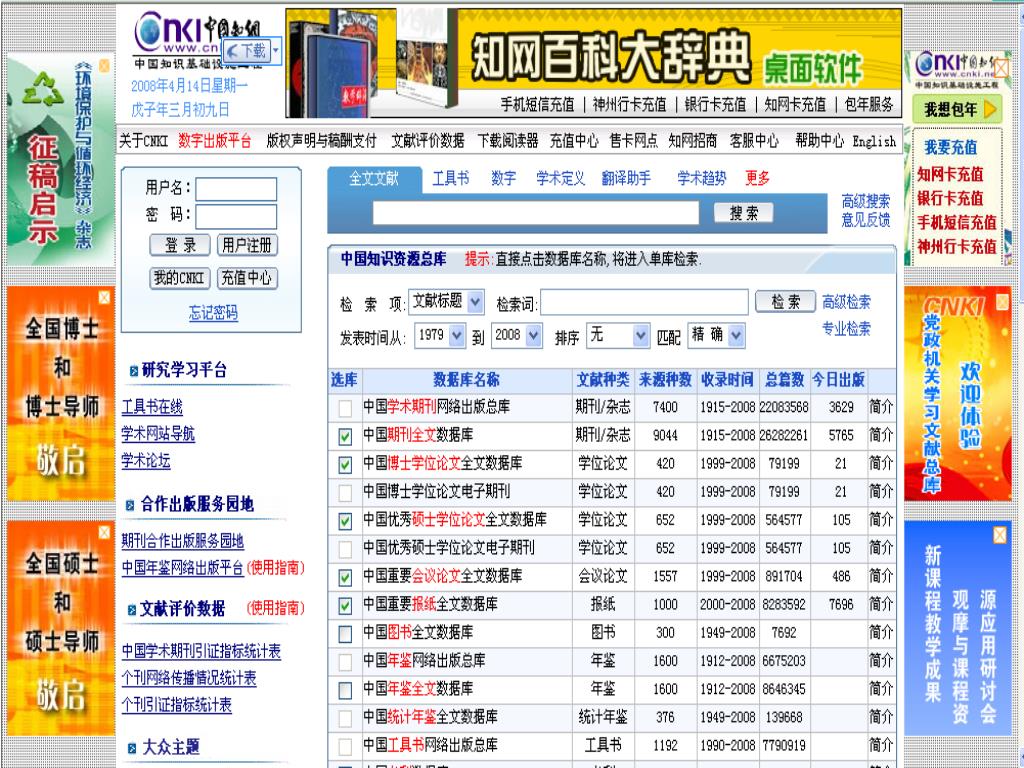The image size is (1024, 768).
Task: Click the 我的CNKI button
Action: pos(180,278)
